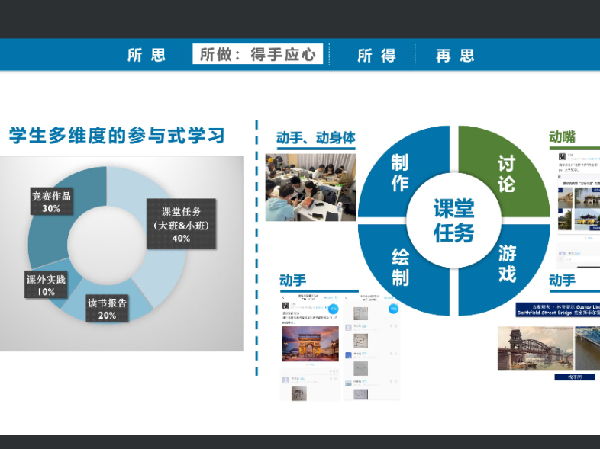
Task: Click the triumphal arch picture thumbnail
Action: click(310, 343)
